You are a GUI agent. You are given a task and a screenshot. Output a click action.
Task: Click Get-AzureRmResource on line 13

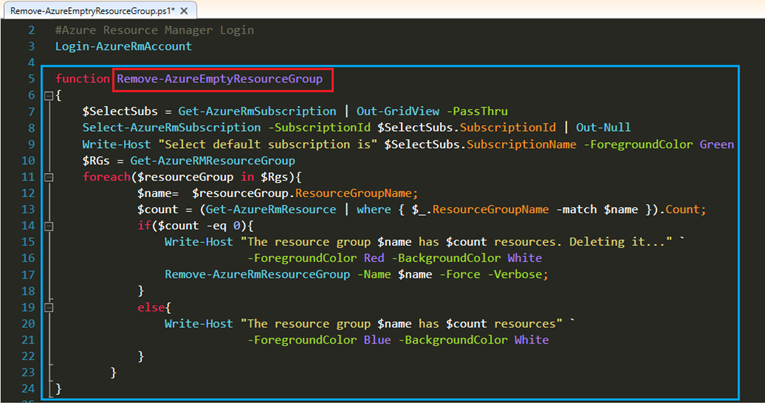271,209
